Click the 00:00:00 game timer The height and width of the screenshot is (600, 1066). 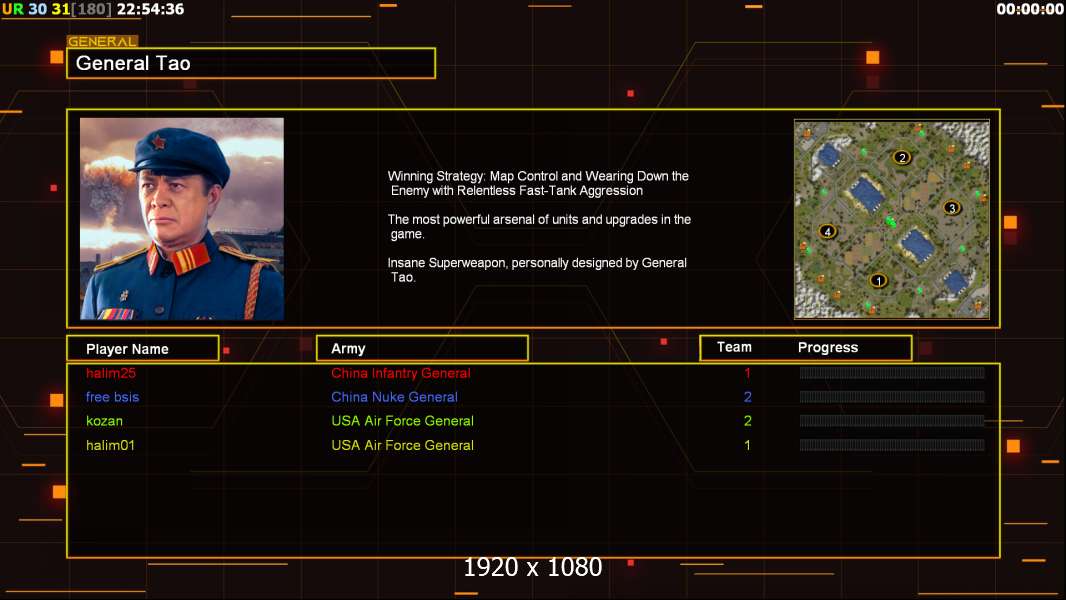pyautogui.click(x=1029, y=9)
